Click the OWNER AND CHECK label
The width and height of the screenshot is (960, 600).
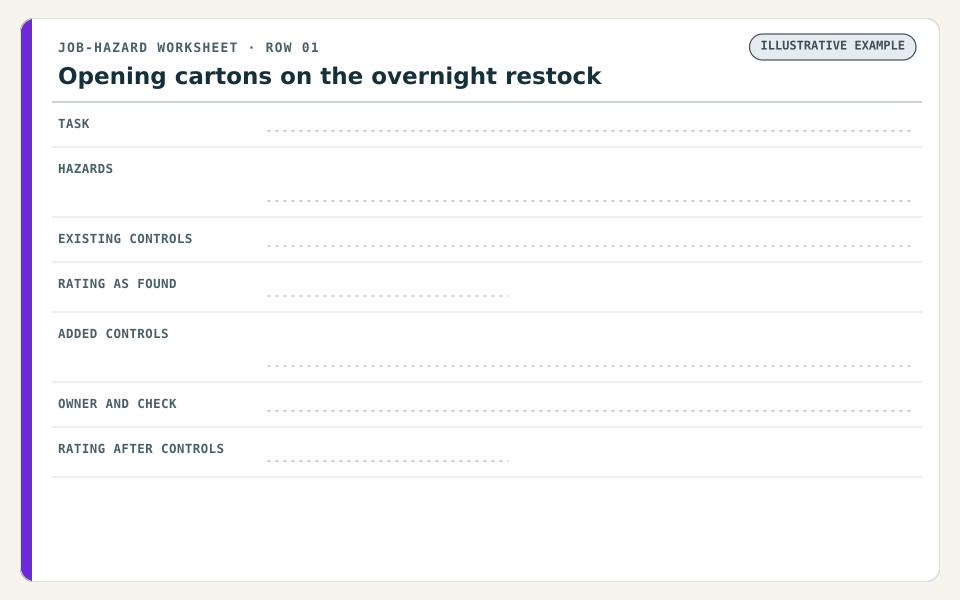tap(117, 404)
